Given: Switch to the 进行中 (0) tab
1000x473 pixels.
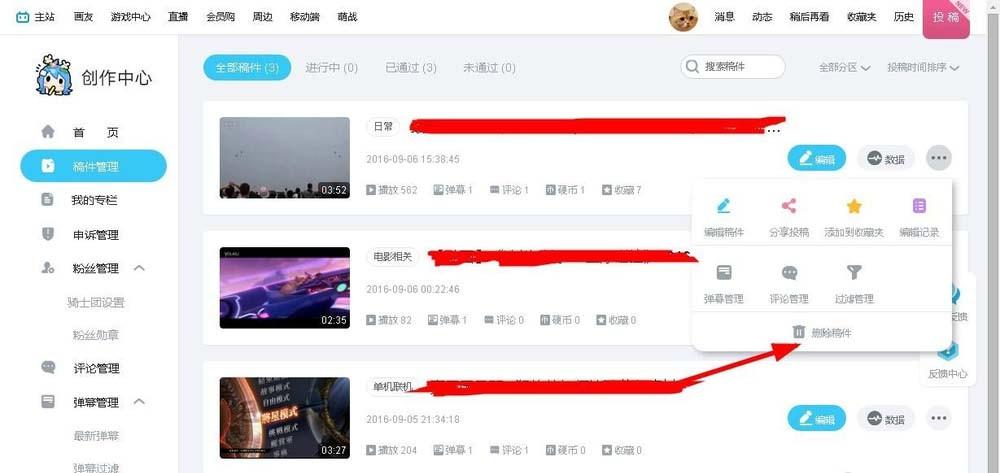Looking at the screenshot, I should pyautogui.click(x=331, y=68).
